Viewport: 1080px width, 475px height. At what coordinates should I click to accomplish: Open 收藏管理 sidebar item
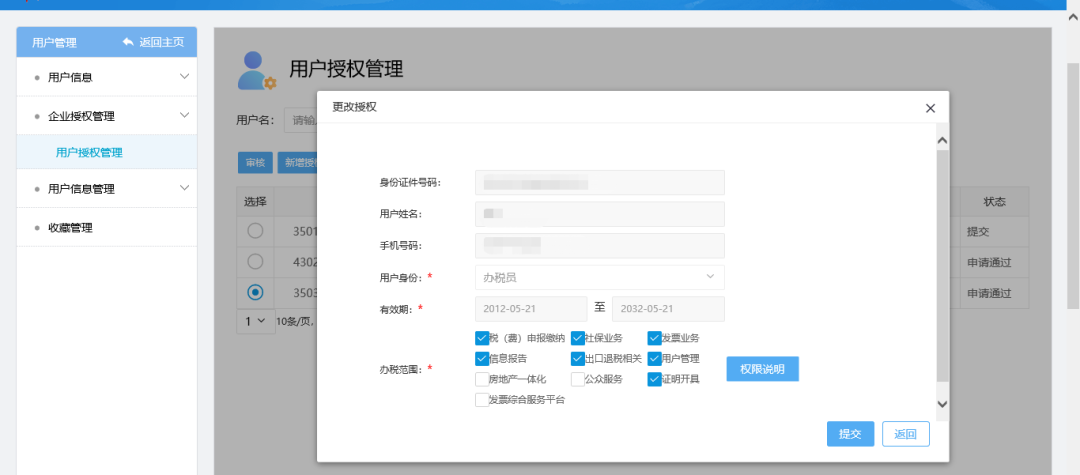coord(107,228)
